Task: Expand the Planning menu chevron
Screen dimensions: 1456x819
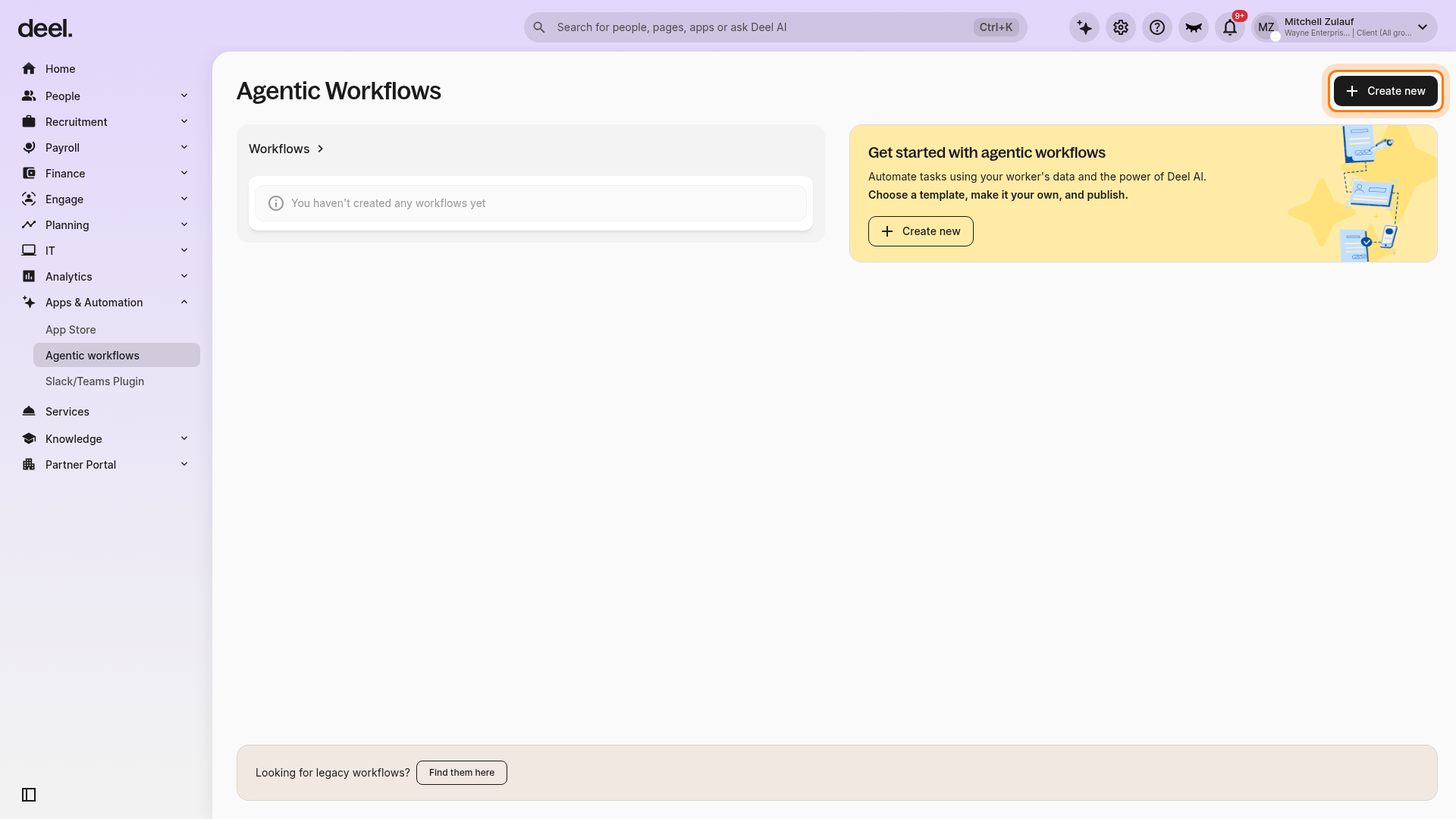Action: pos(184,224)
